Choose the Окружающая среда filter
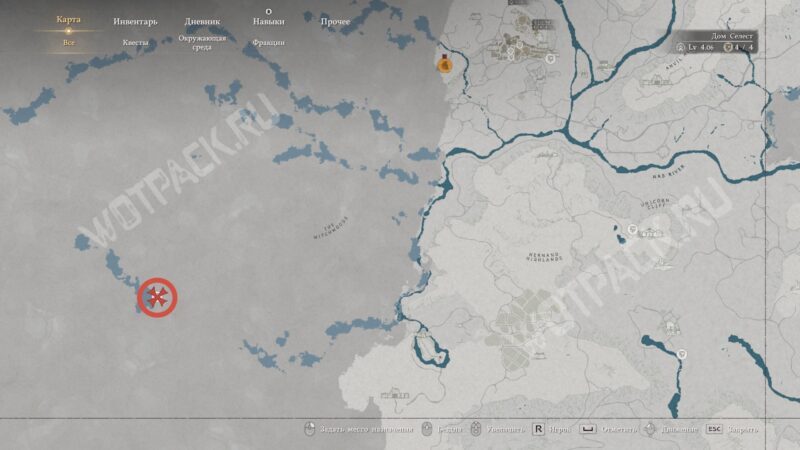This screenshot has height=450, width=800. pyautogui.click(x=202, y=43)
